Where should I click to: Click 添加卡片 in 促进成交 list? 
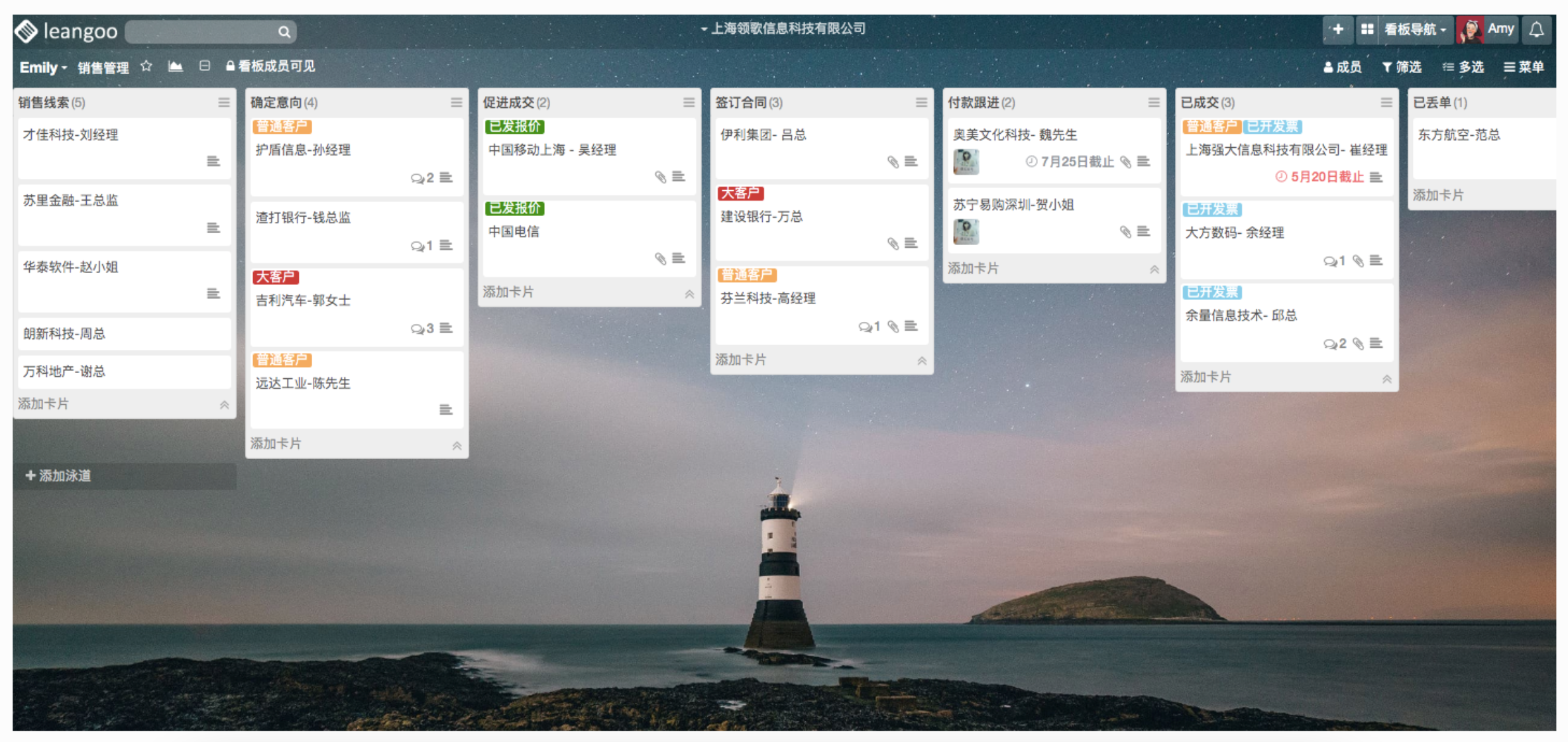pos(508,292)
